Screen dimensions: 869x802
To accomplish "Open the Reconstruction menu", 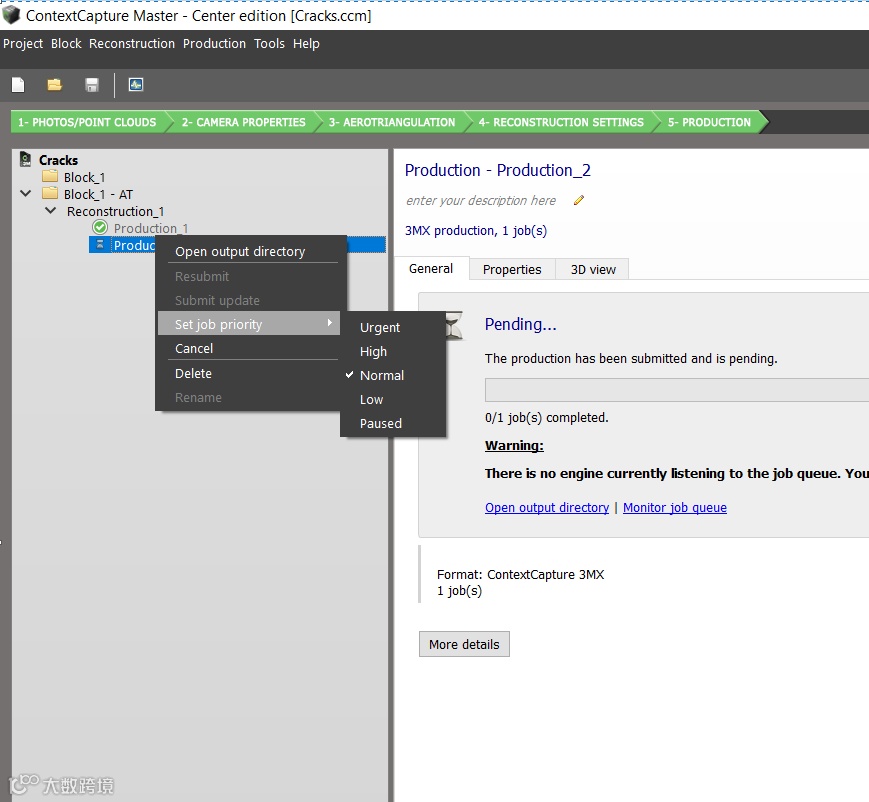I will (x=132, y=43).
